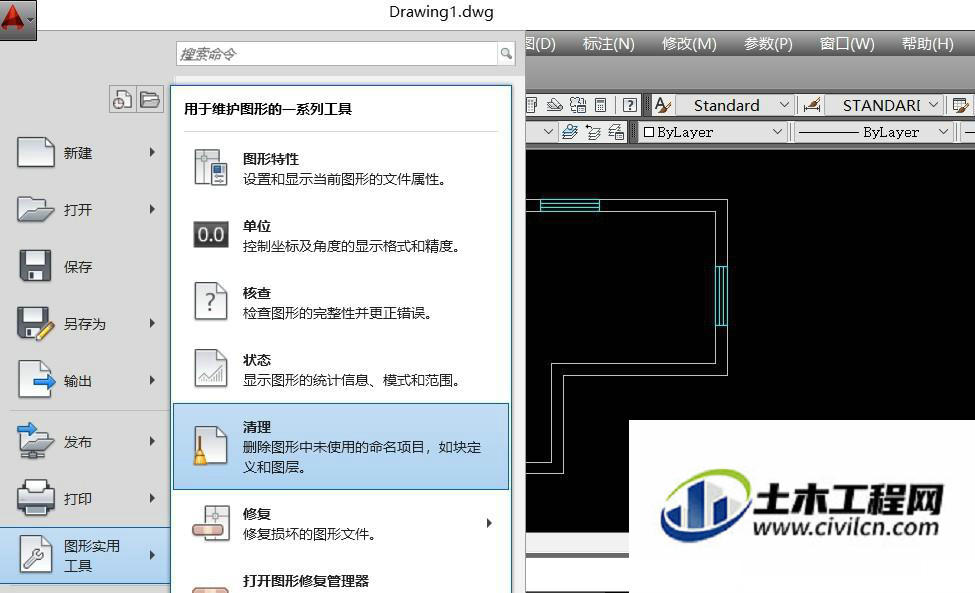Screen dimensions: 975x593
Task: Expand the 修复 submenu arrow
Action: [x=489, y=523]
